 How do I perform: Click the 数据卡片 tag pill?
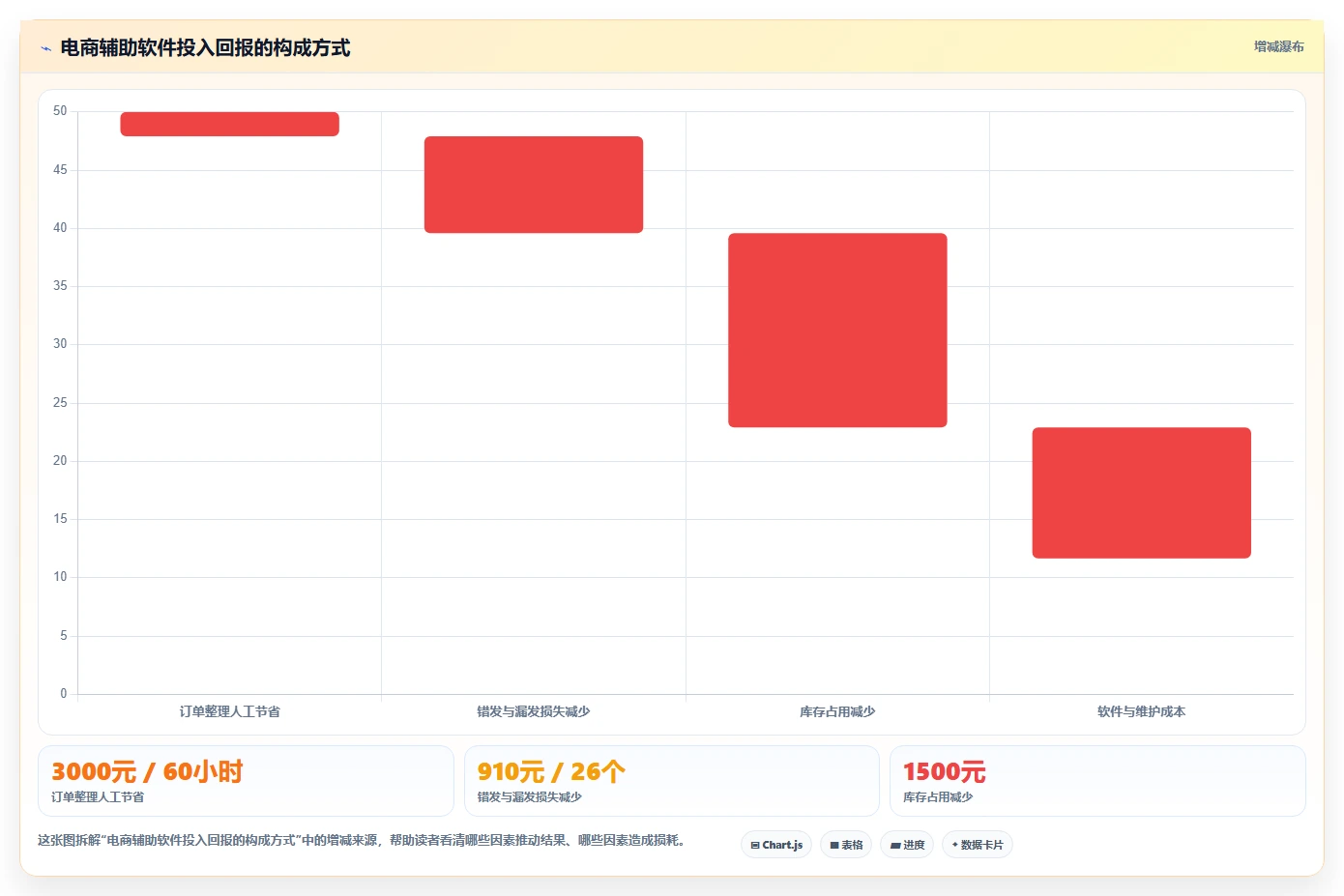(978, 845)
